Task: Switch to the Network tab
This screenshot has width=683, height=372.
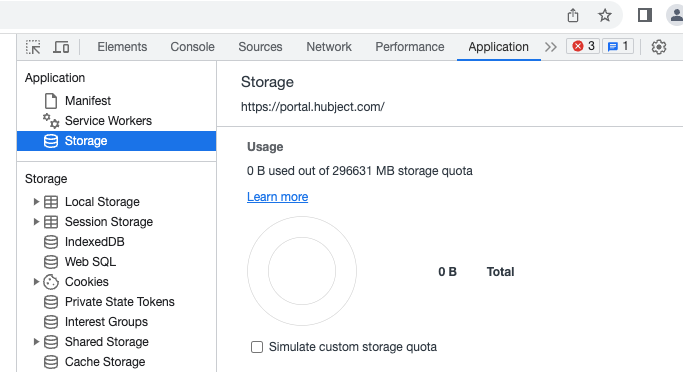Action: point(329,47)
